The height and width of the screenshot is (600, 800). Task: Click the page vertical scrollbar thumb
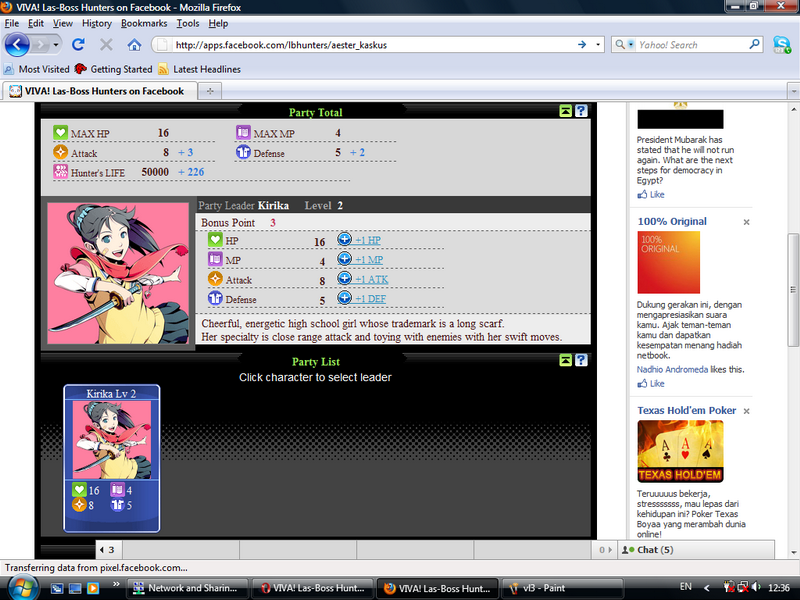[x=793, y=290]
